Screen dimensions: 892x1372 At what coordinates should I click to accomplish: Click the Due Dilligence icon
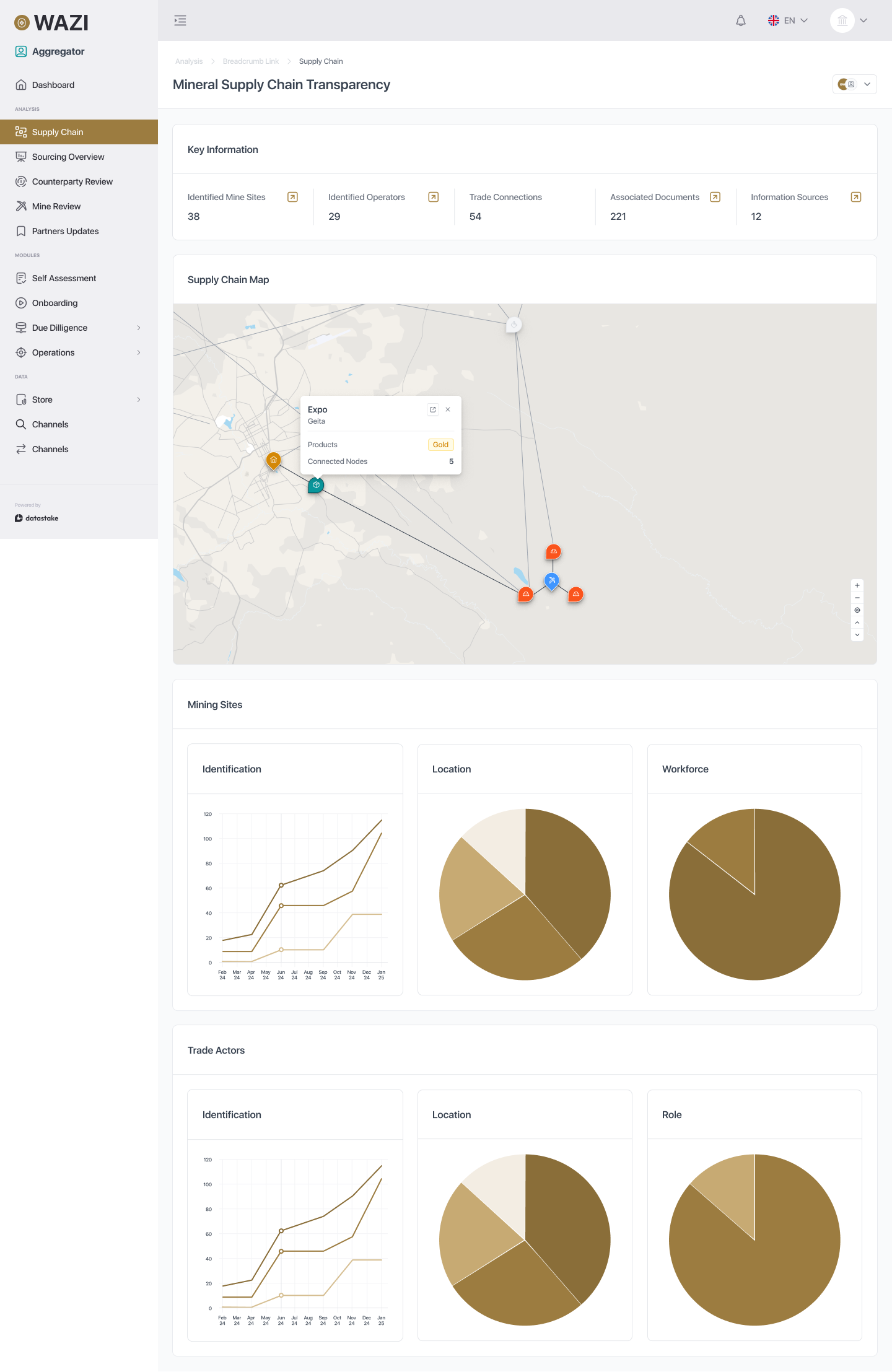click(21, 328)
